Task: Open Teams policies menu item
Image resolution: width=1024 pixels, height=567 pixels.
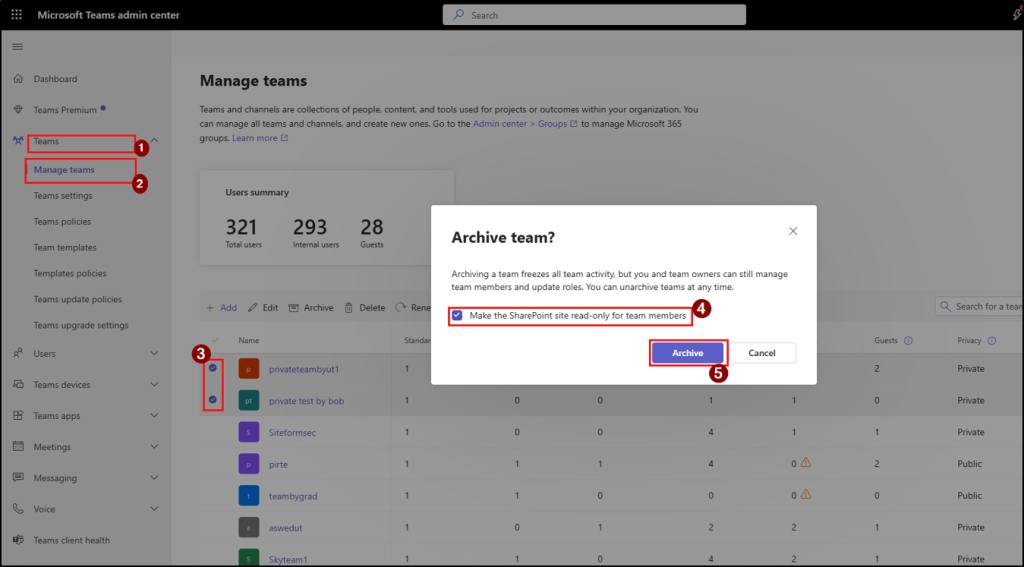Action: tap(62, 222)
